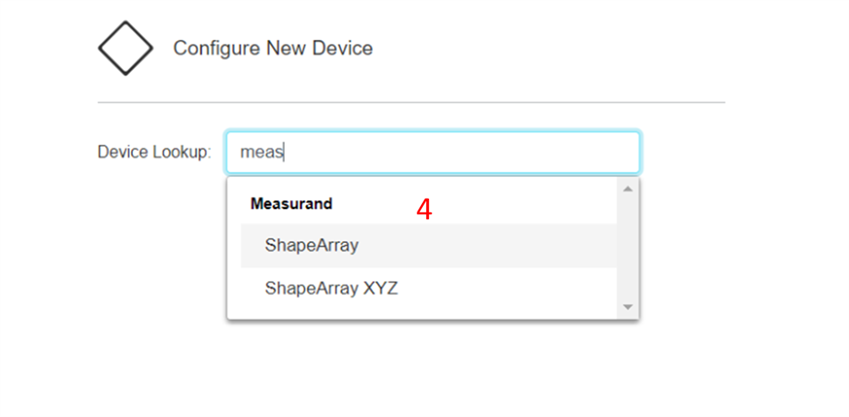The height and width of the screenshot is (417, 849).
Task: Click the scroll-up arrow in the dropdown list
Action: click(628, 189)
